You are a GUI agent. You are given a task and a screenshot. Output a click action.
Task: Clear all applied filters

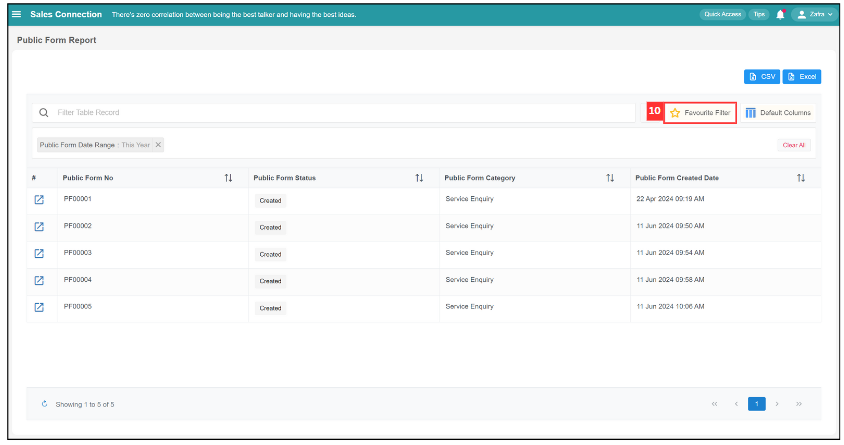coord(793,145)
